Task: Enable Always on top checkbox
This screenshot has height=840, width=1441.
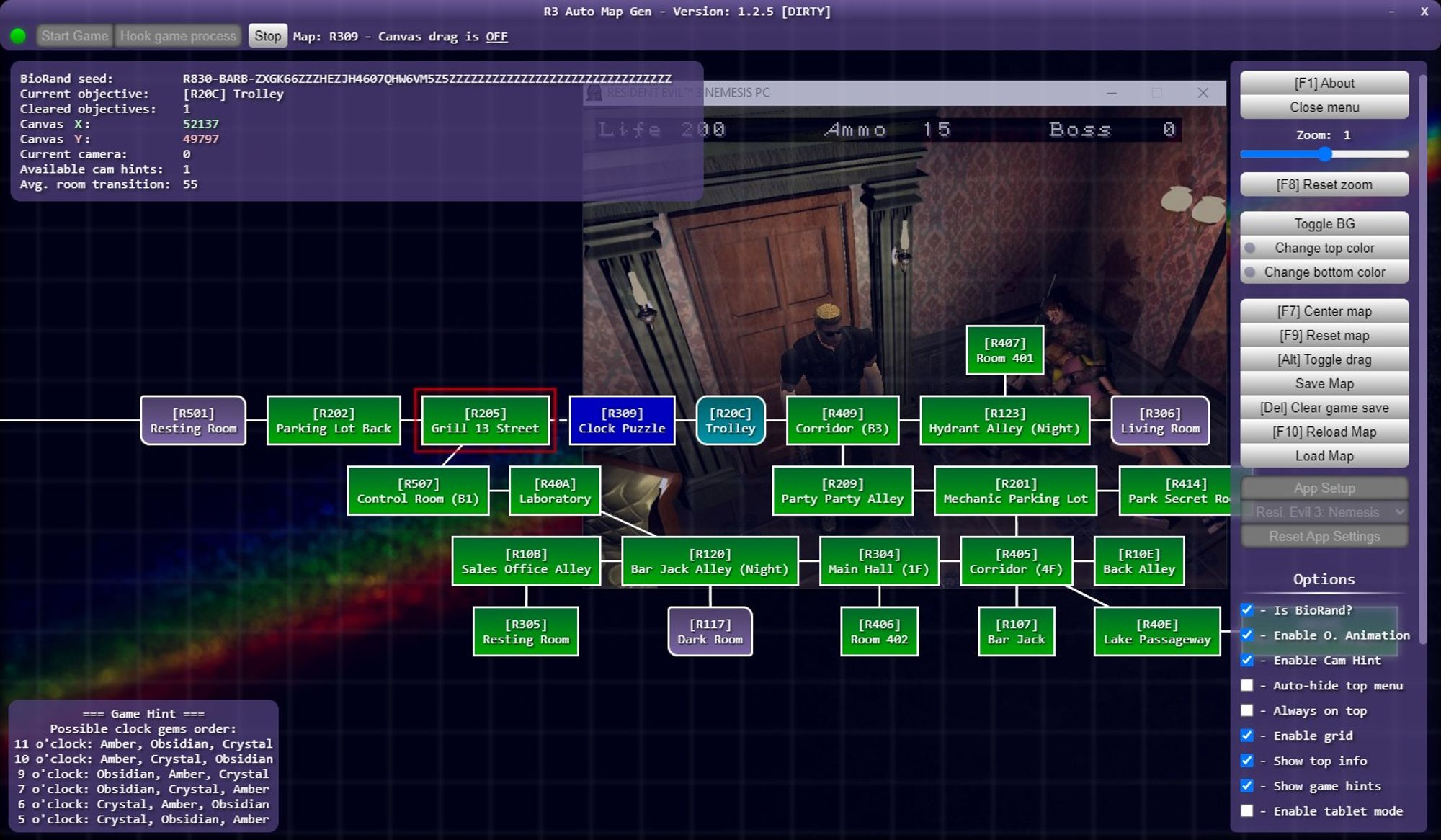Action: [x=1247, y=710]
